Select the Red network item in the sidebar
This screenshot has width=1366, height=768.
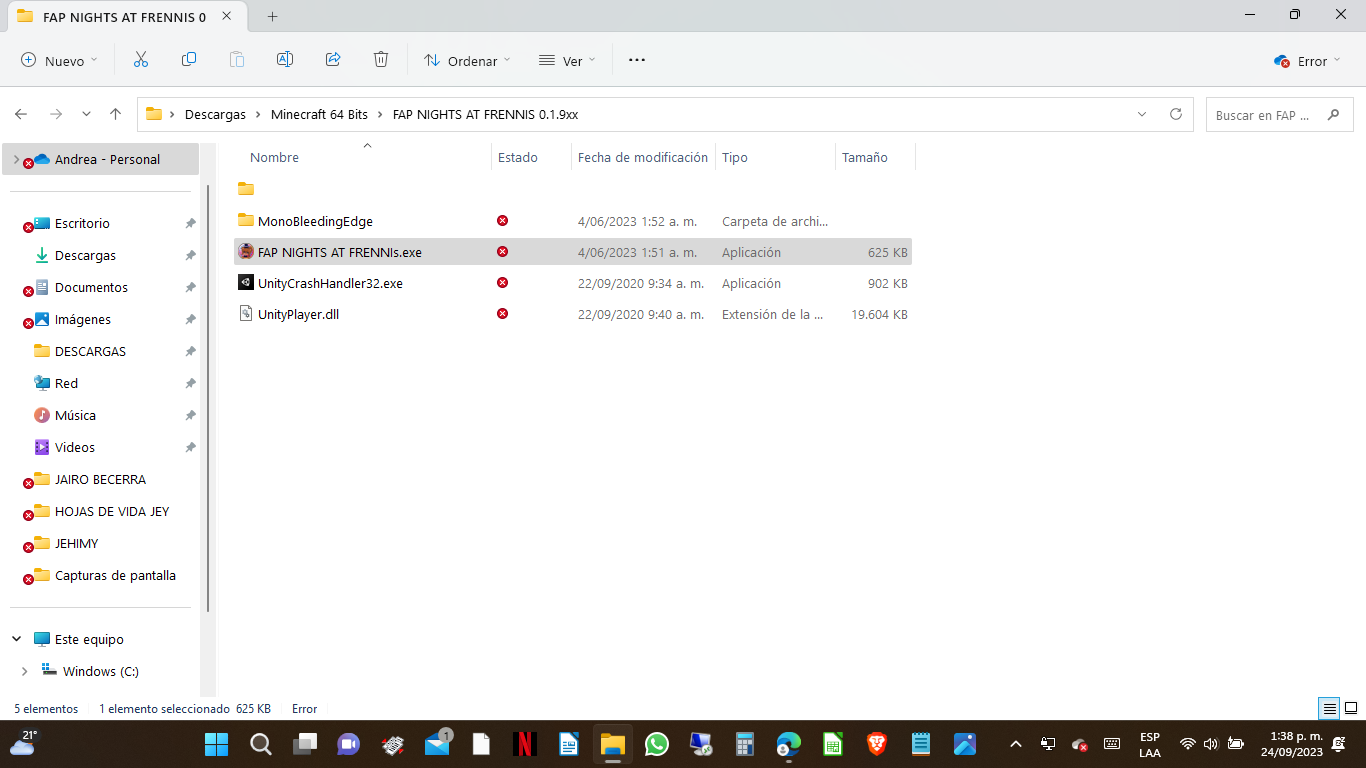(66, 383)
